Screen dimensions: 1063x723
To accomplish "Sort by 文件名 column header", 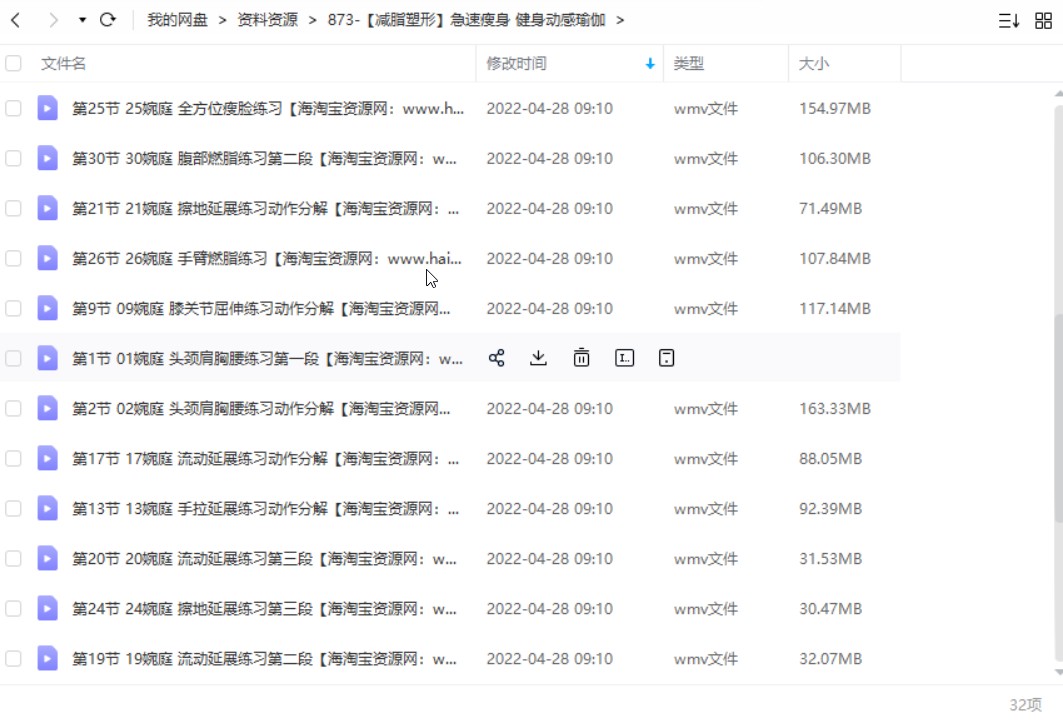I will [63, 63].
